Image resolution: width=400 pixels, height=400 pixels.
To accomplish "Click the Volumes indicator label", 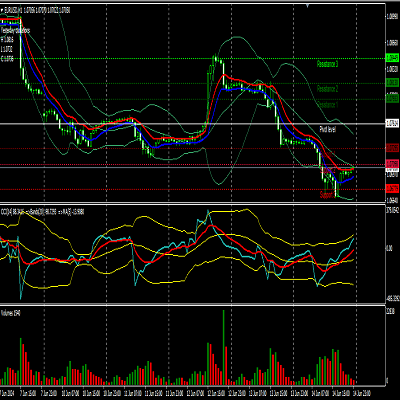I will 11,313.
